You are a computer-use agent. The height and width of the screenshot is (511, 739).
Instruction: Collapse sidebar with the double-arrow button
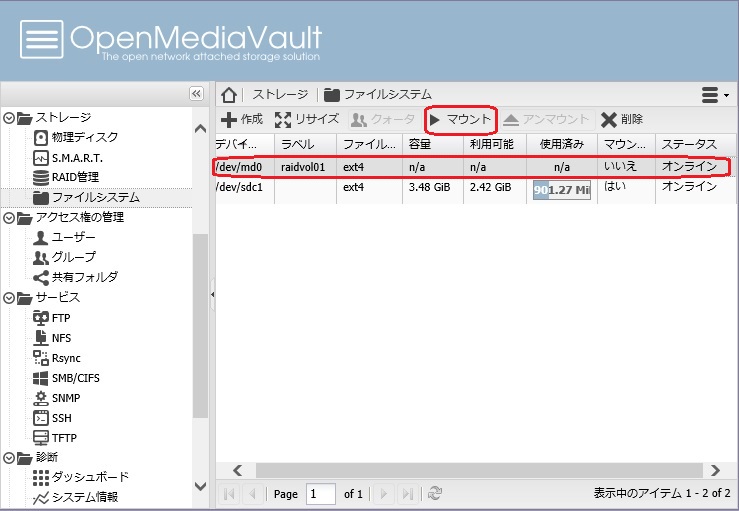click(x=197, y=93)
